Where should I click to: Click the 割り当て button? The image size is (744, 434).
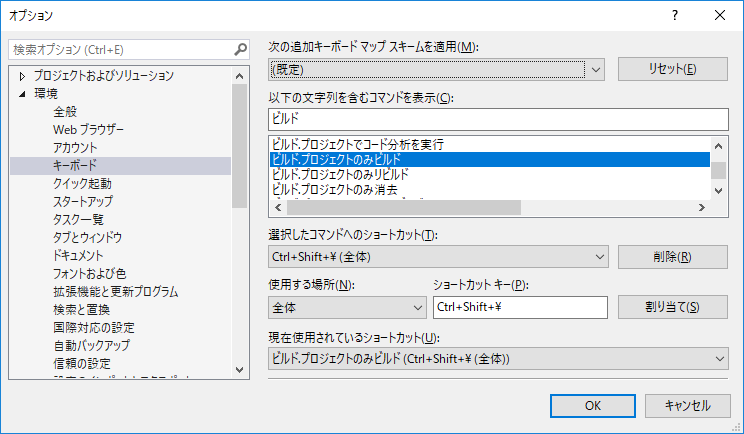tap(672, 307)
